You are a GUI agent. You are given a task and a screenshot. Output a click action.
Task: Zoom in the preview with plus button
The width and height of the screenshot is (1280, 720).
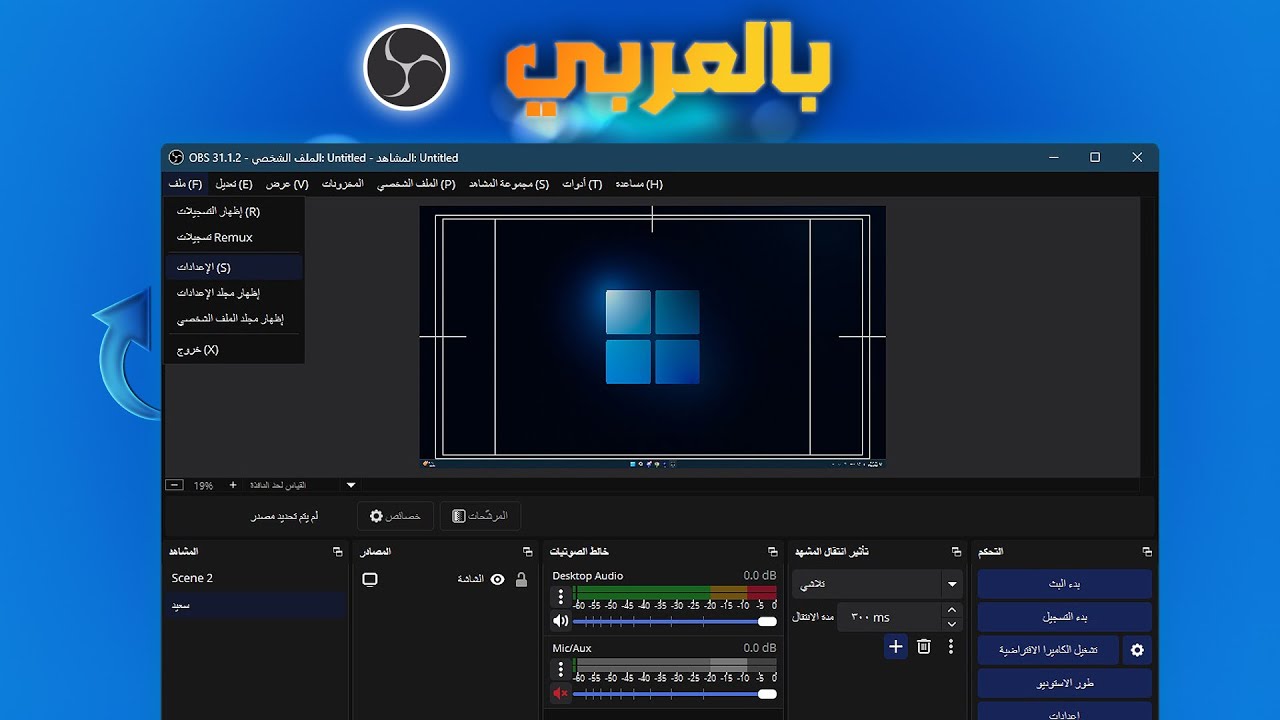click(x=233, y=485)
